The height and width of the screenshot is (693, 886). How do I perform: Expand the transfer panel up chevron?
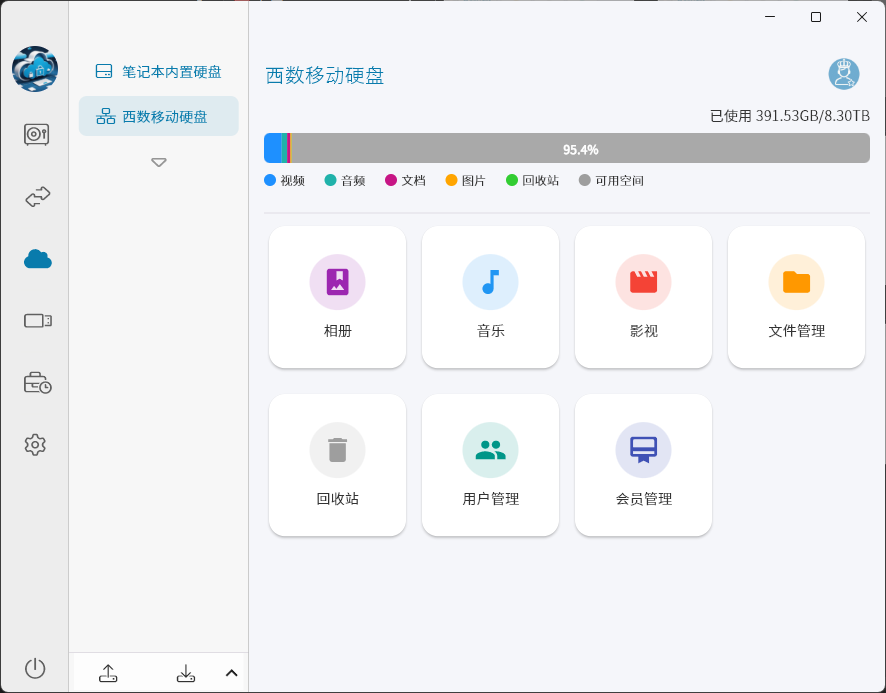point(231,673)
